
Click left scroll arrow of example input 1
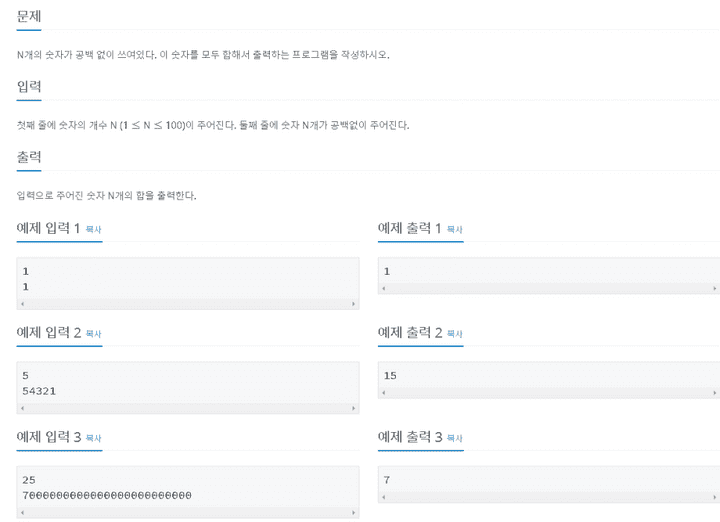pos(22,304)
